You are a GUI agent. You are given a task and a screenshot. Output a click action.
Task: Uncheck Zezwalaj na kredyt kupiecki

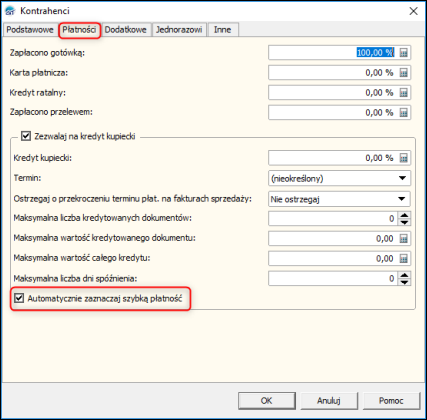[x=26, y=136]
